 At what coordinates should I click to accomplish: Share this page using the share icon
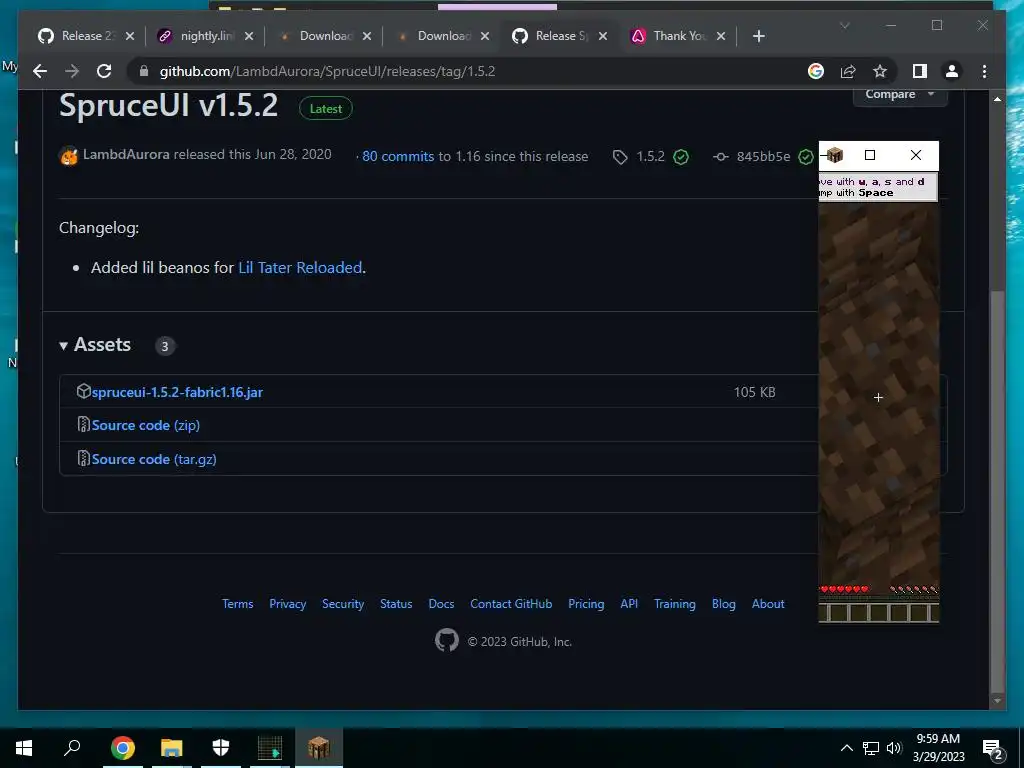(848, 71)
